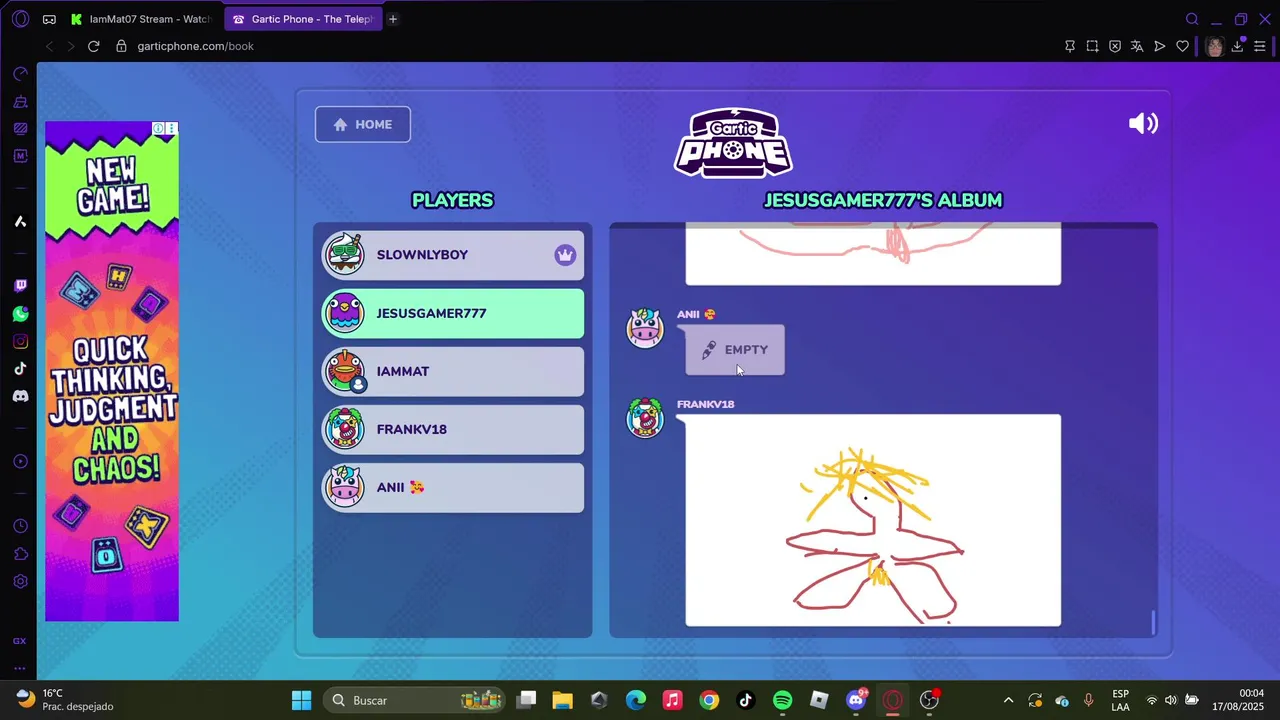Open the GX icon near the sidebar bottom
Screen dimensions: 1280x720
(x=20, y=641)
